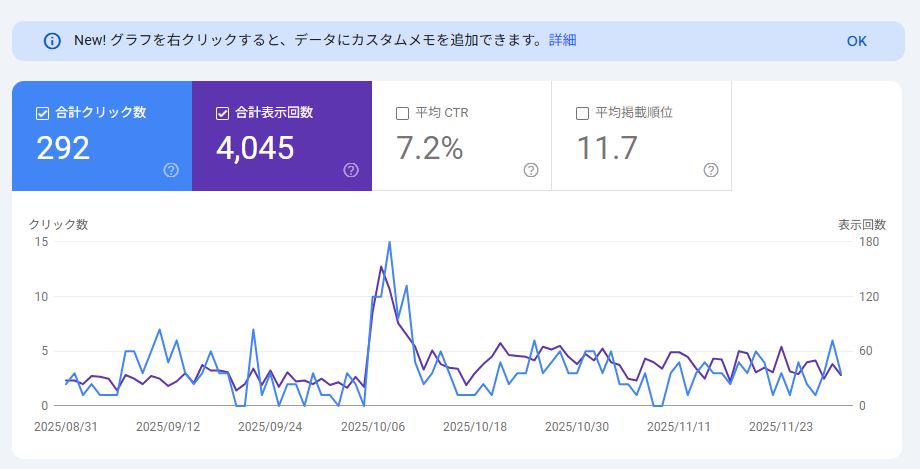Uncheck the 合計表示回数 checkbox

coord(222,113)
